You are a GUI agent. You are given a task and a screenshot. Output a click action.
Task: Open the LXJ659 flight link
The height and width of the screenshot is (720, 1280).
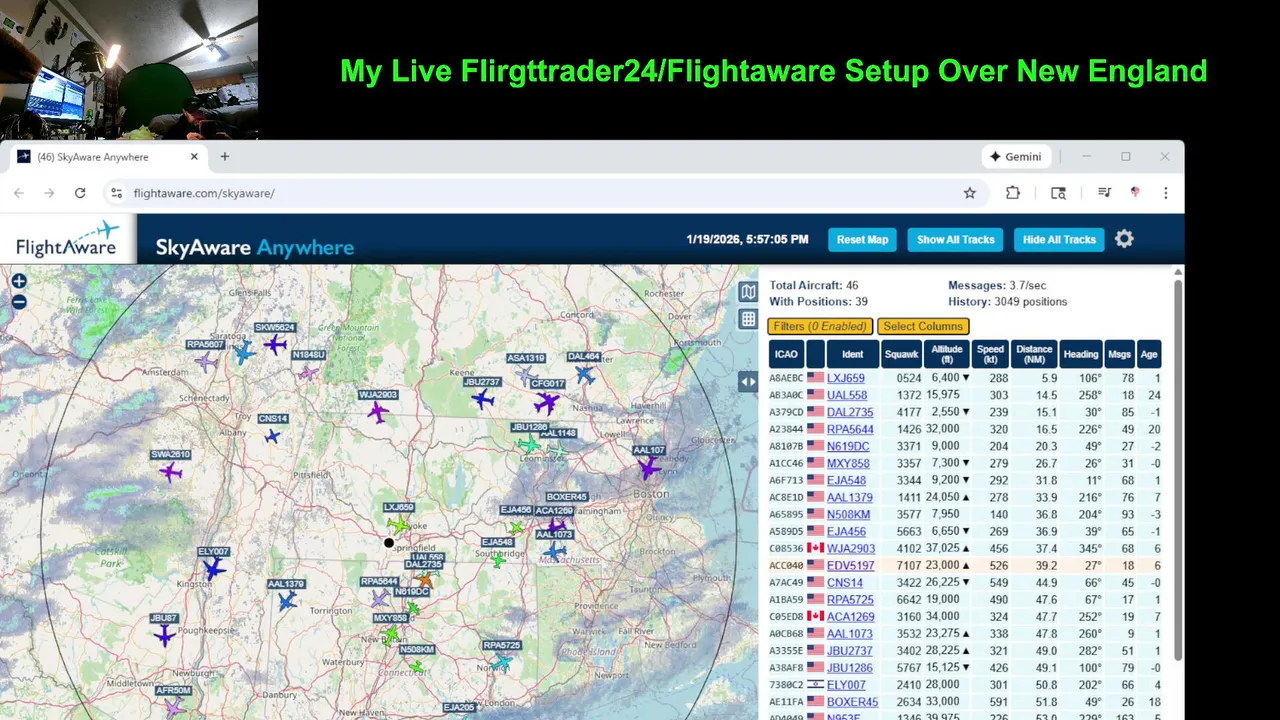pos(846,379)
